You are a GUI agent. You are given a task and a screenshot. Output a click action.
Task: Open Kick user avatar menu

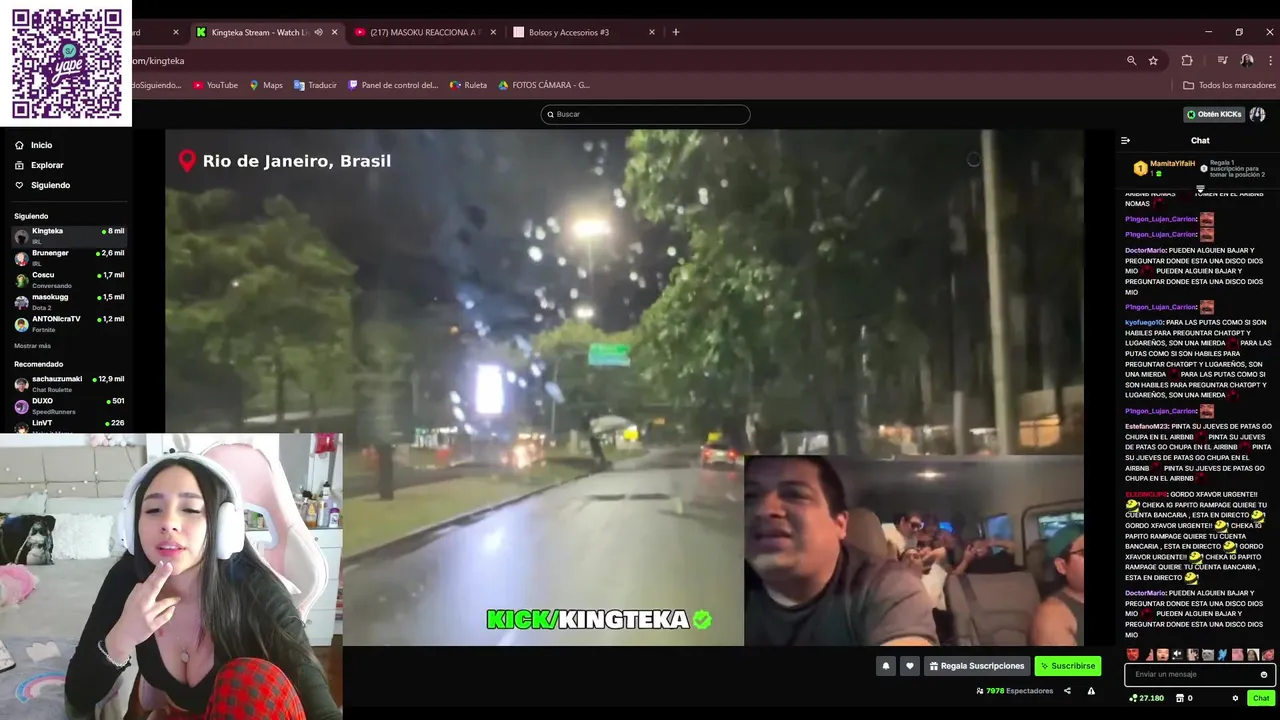click(x=1257, y=114)
